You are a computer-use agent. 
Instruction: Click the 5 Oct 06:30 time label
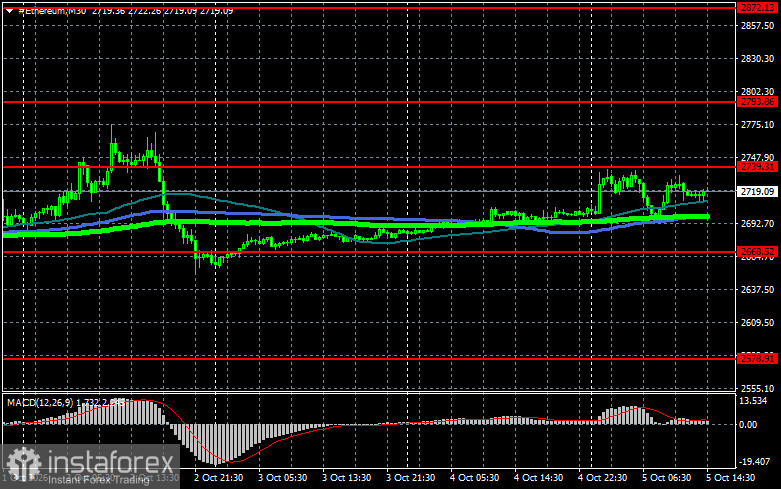coord(666,478)
